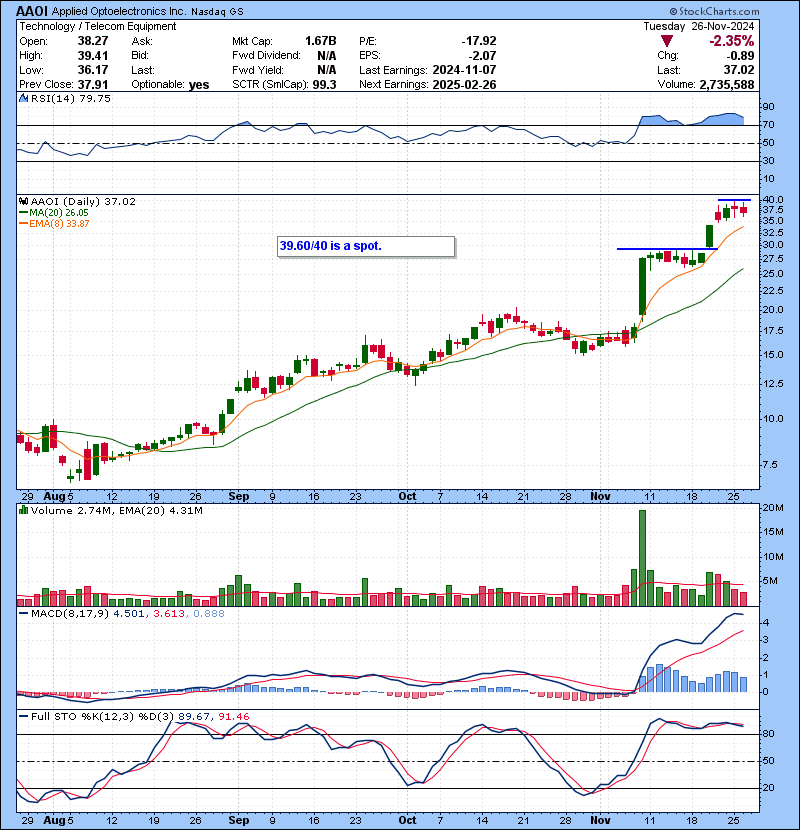
Task: Click the SCTR (SmlCap) value 99.3
Action: click(x=324, y=85)
